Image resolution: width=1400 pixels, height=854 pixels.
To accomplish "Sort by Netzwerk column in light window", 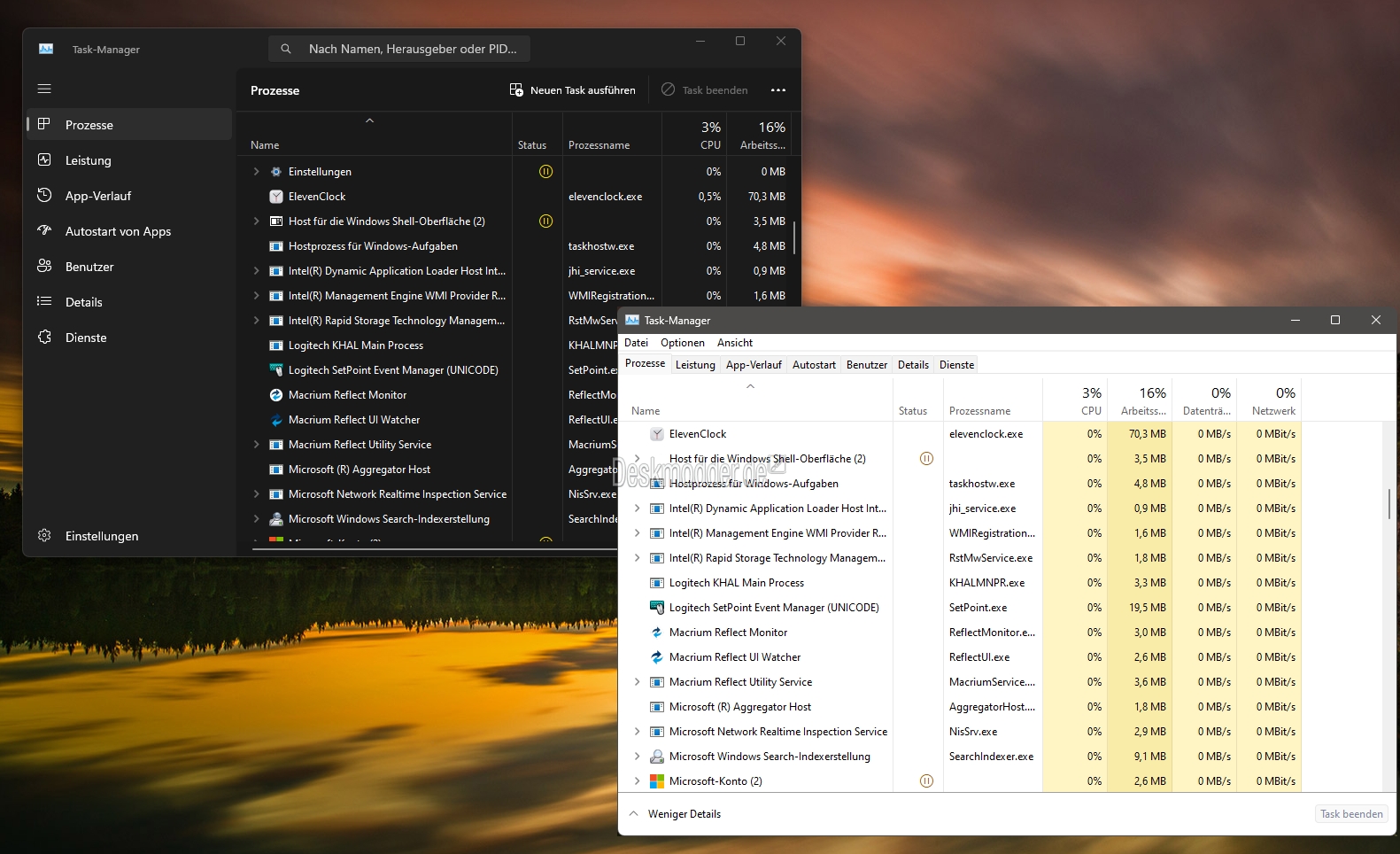I will pos(1268,400).
